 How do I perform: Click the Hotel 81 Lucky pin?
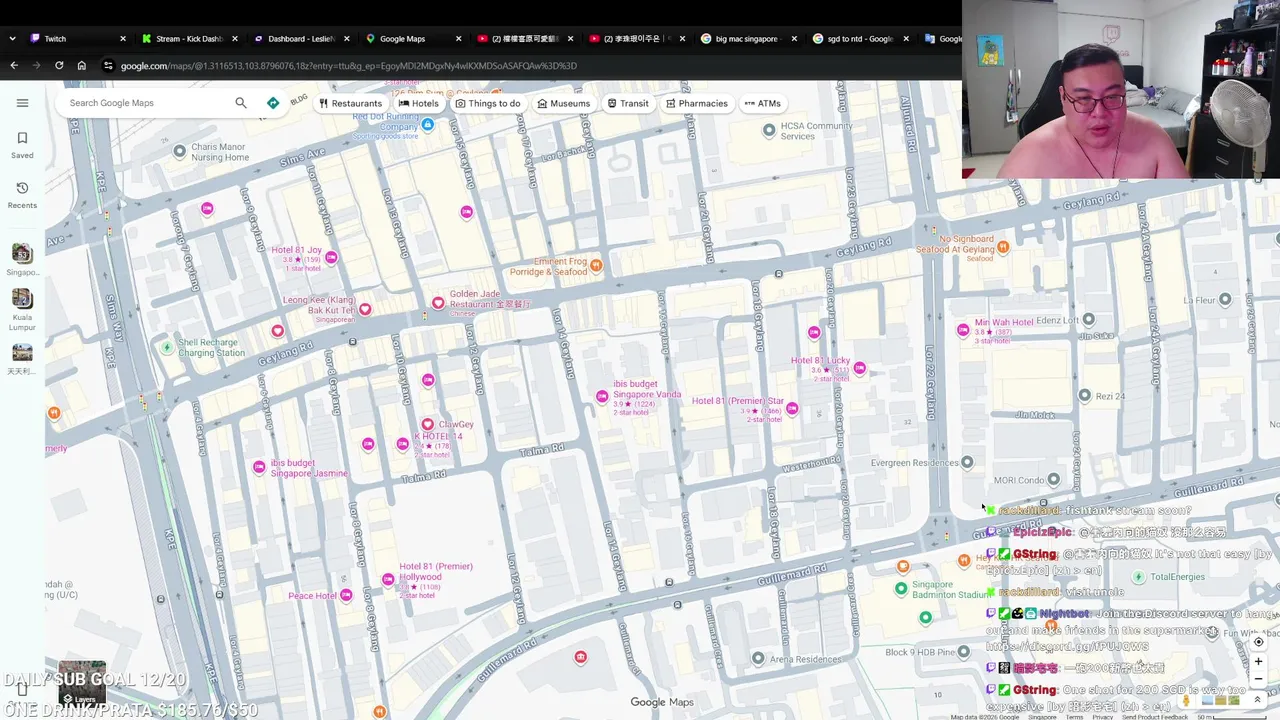[x=860, y=369]
